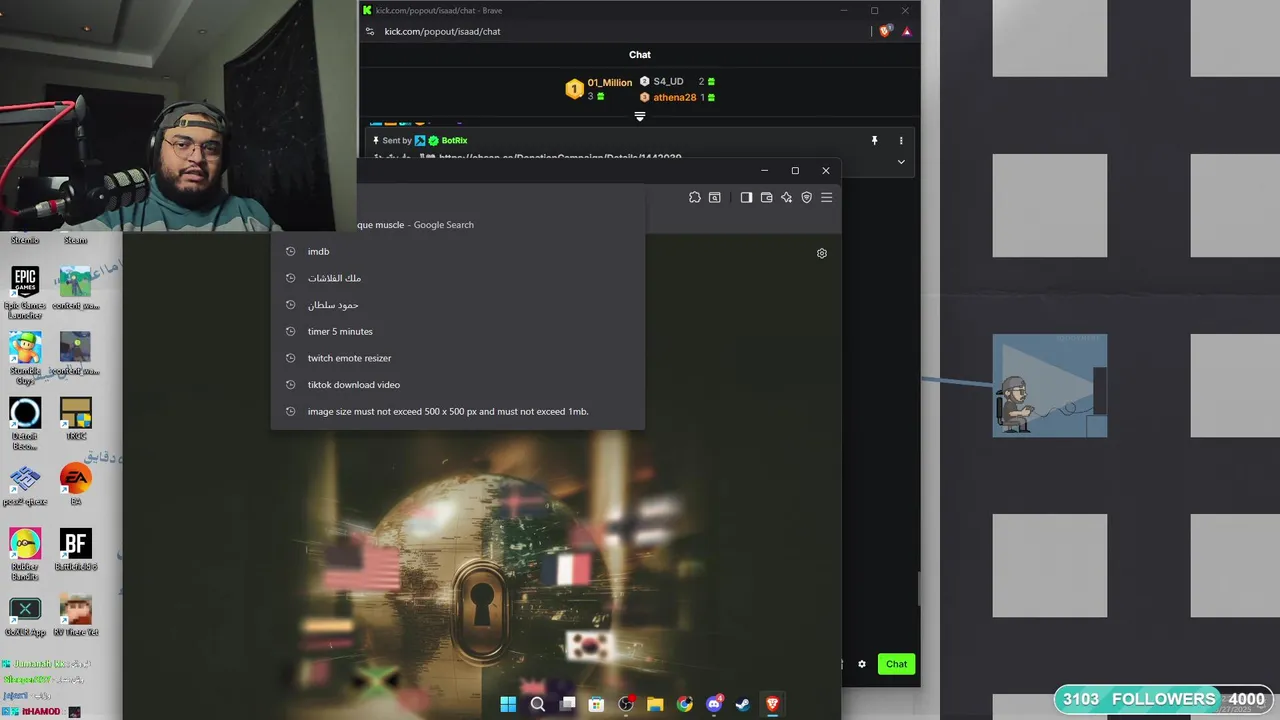
Task: Select Detroit Become Human desktop shortcut
Action: (x=25, y=424)
